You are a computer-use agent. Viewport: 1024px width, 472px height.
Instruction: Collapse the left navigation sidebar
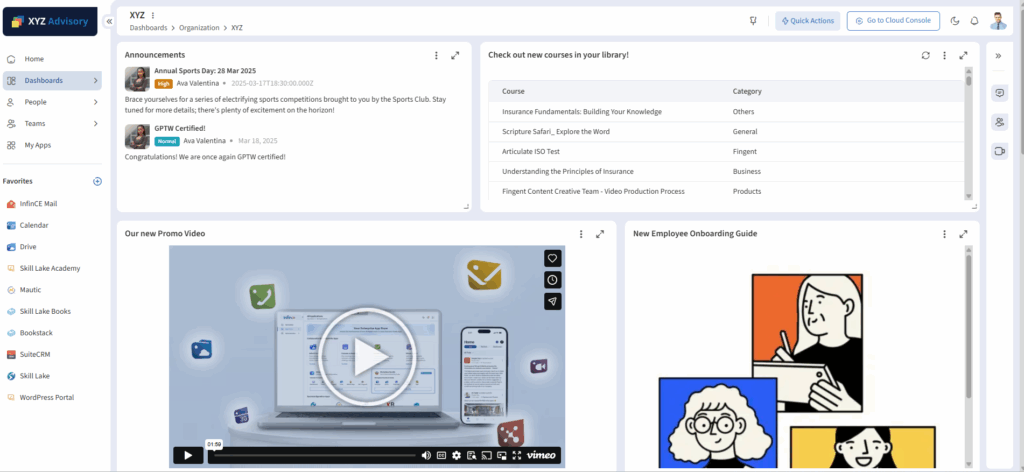(109, 21)
